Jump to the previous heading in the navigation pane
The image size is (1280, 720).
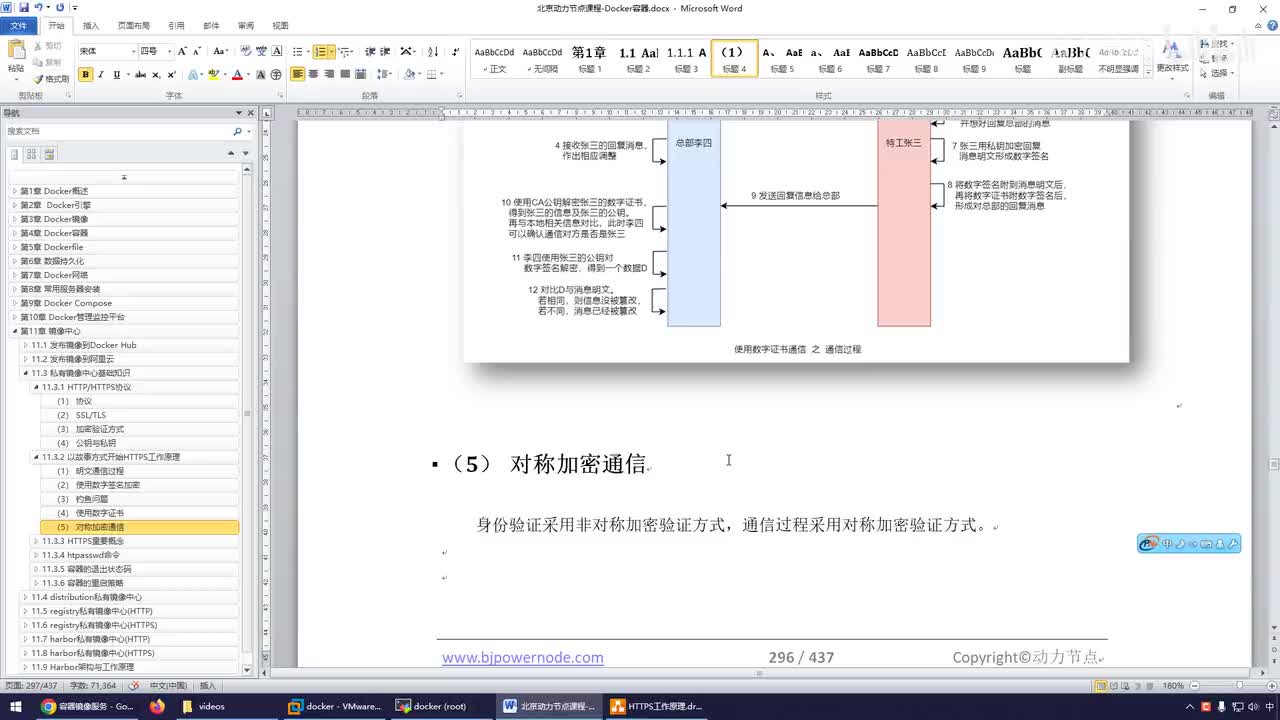click(x=231, y=154)
